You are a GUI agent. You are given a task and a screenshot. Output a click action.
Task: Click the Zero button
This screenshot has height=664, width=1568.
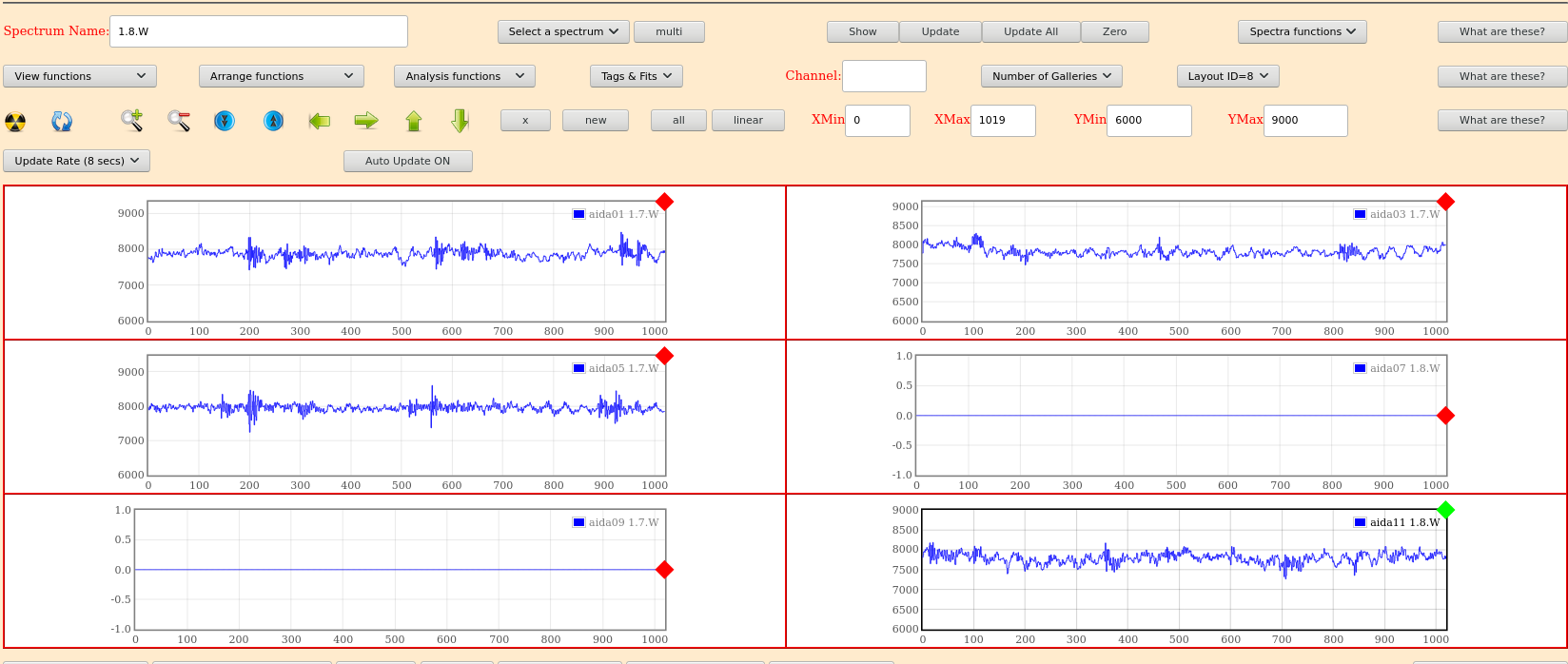(x=1114, y=32)
